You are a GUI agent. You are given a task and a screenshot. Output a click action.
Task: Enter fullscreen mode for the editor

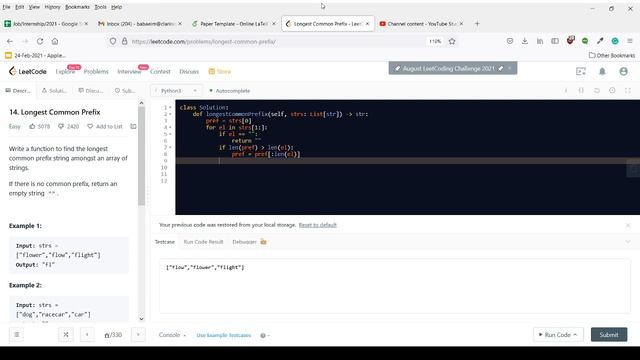(628, 91)
